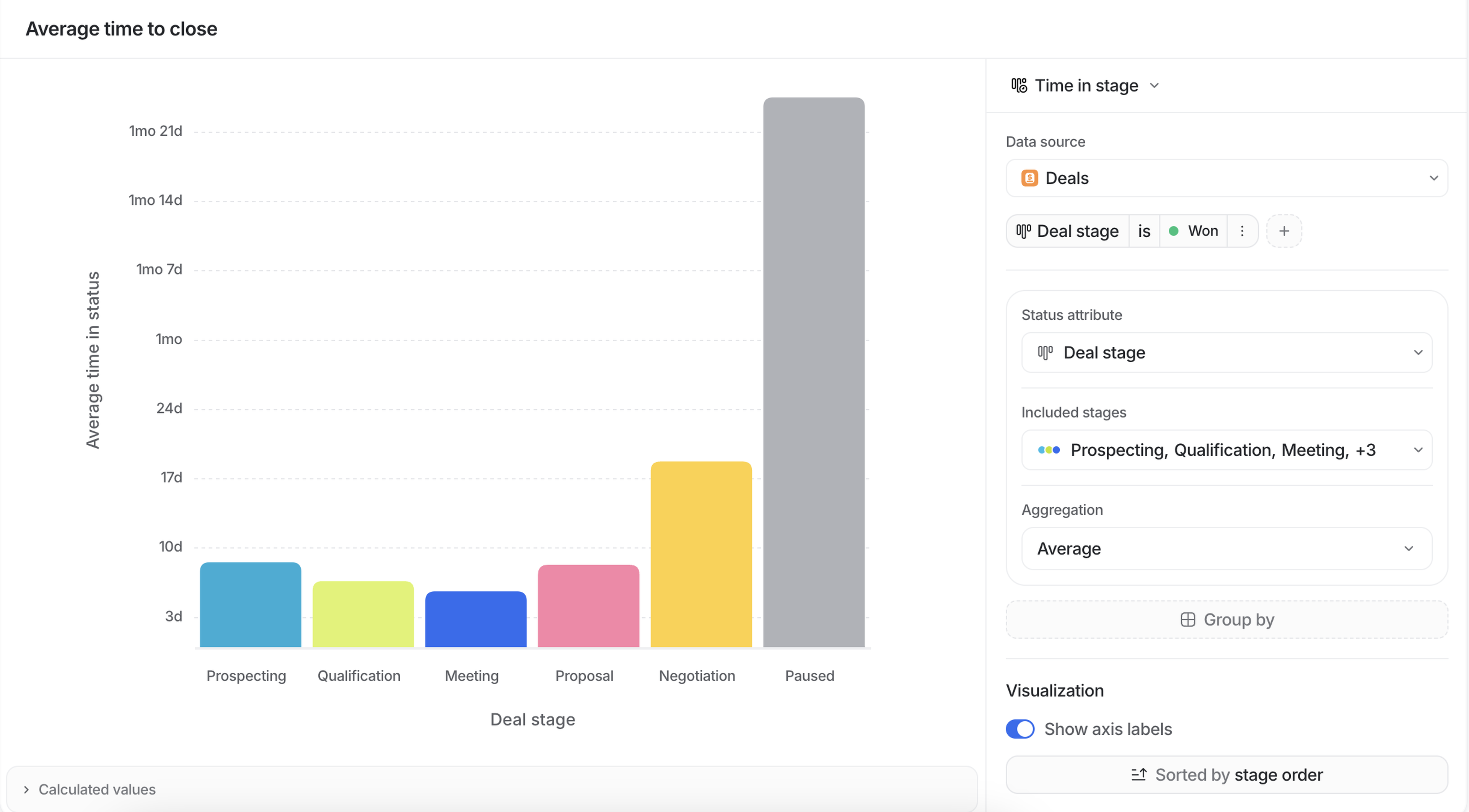The image size is (1469, 812).
Task: Expand the Calculated values section
Action: pos(26,789)
